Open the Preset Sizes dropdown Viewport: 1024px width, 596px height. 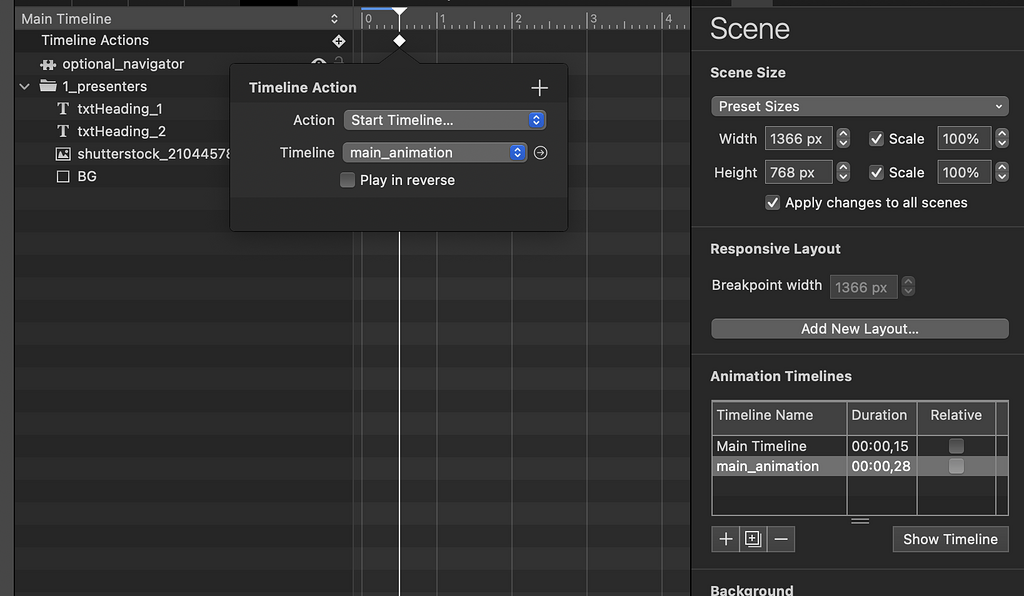(x=858, y=106)
